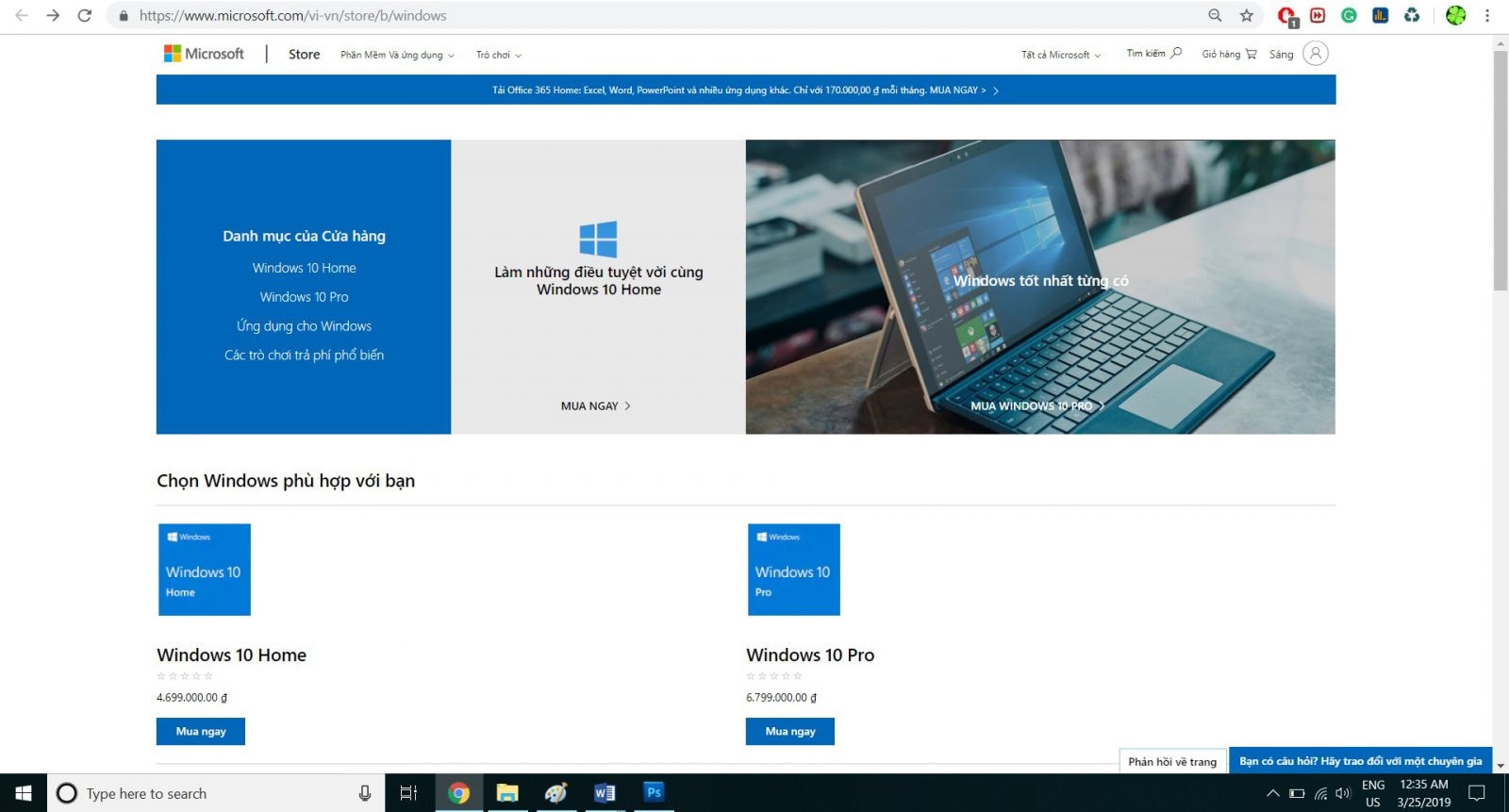
Task: Click the 6.799.000.00 ₫ price
Action: [782, 698]
